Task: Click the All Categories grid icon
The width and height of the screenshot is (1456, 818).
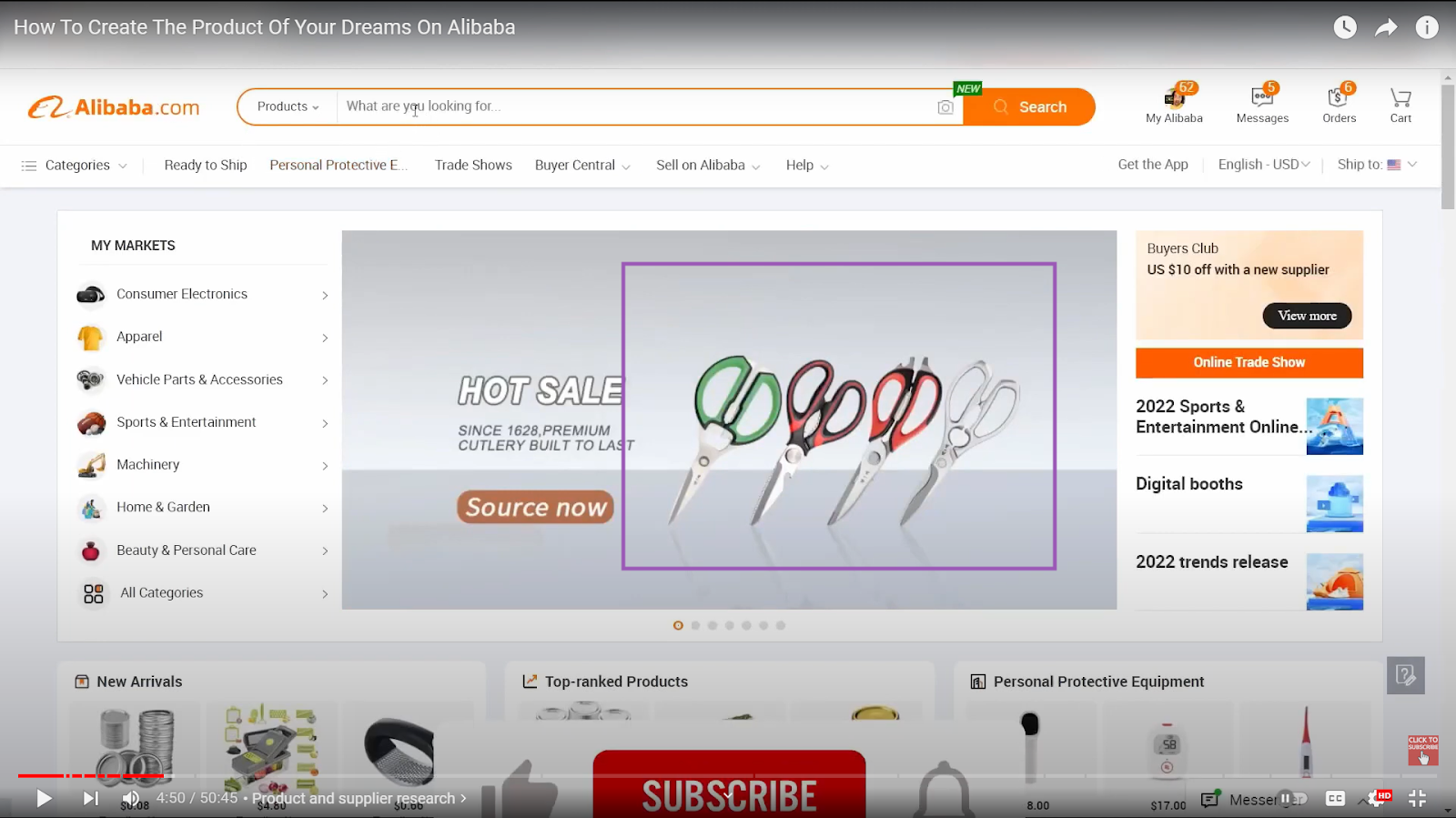Action: point(93,593)
